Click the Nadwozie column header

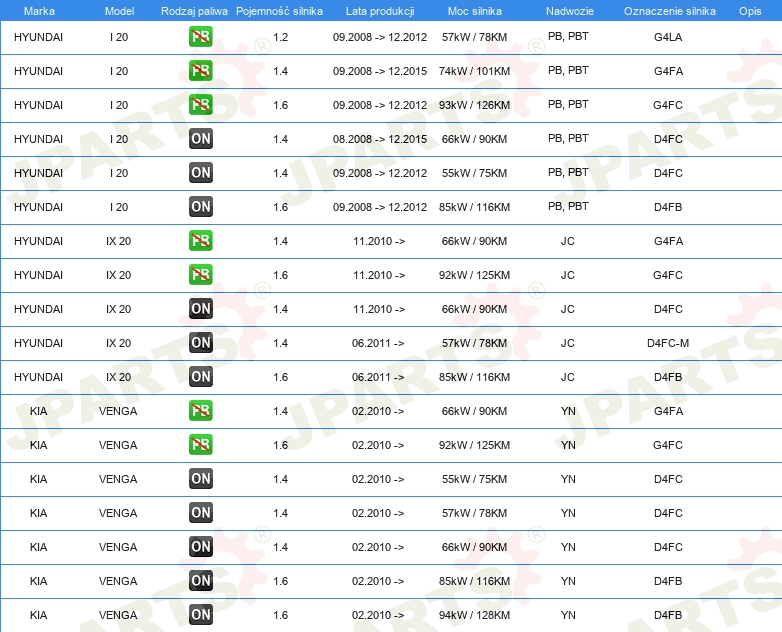point(570,11)
